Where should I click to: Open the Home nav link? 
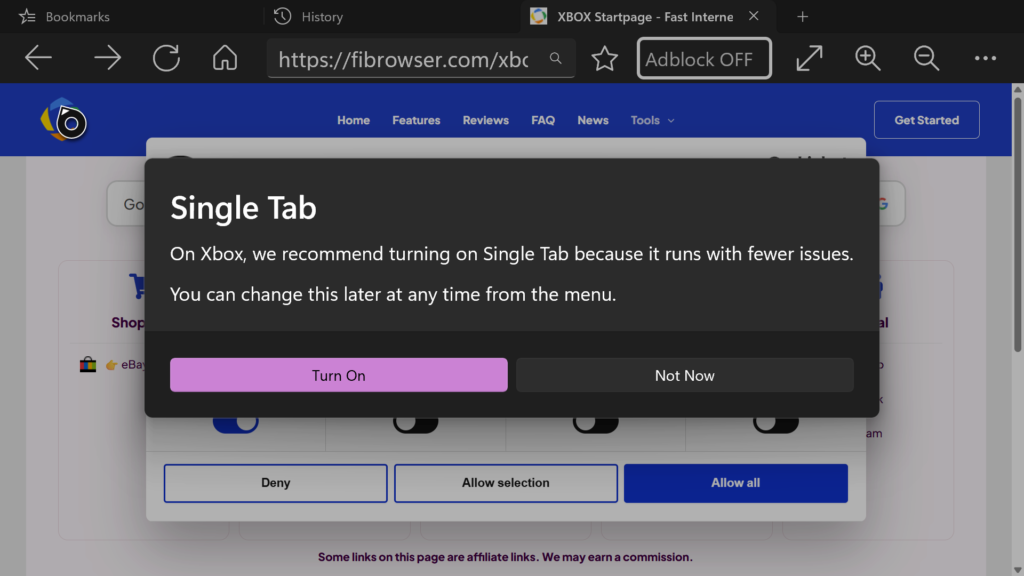pos(353,120)
